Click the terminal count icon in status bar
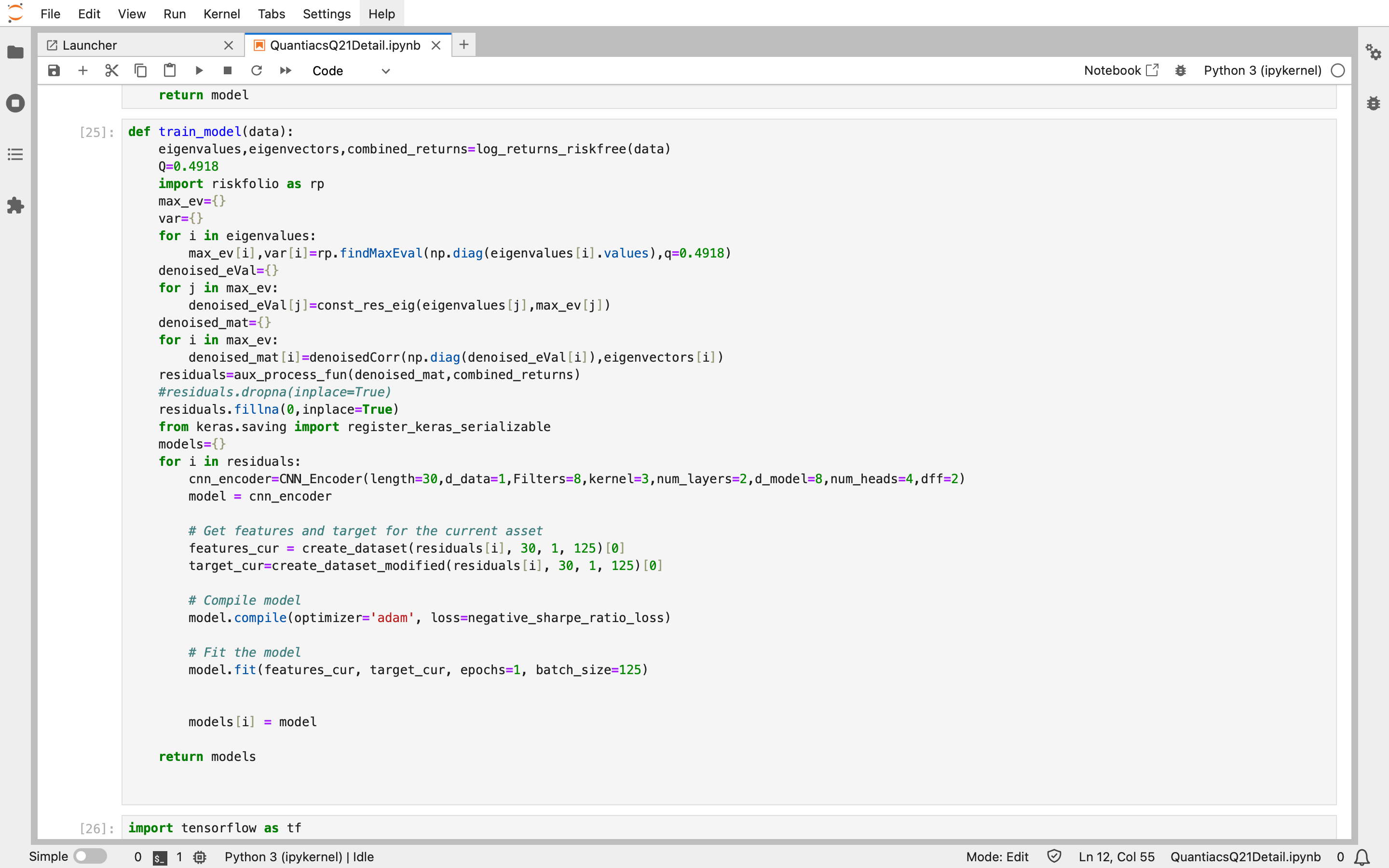 (x=160, y=857)
